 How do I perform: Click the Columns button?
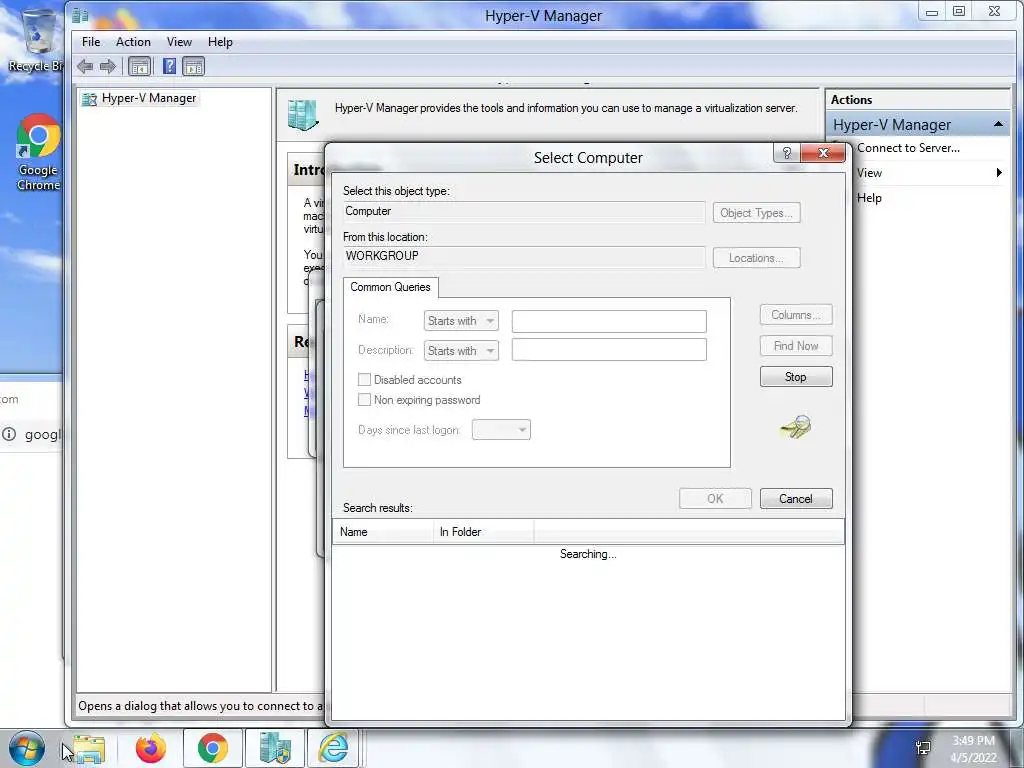click(796, 315)
